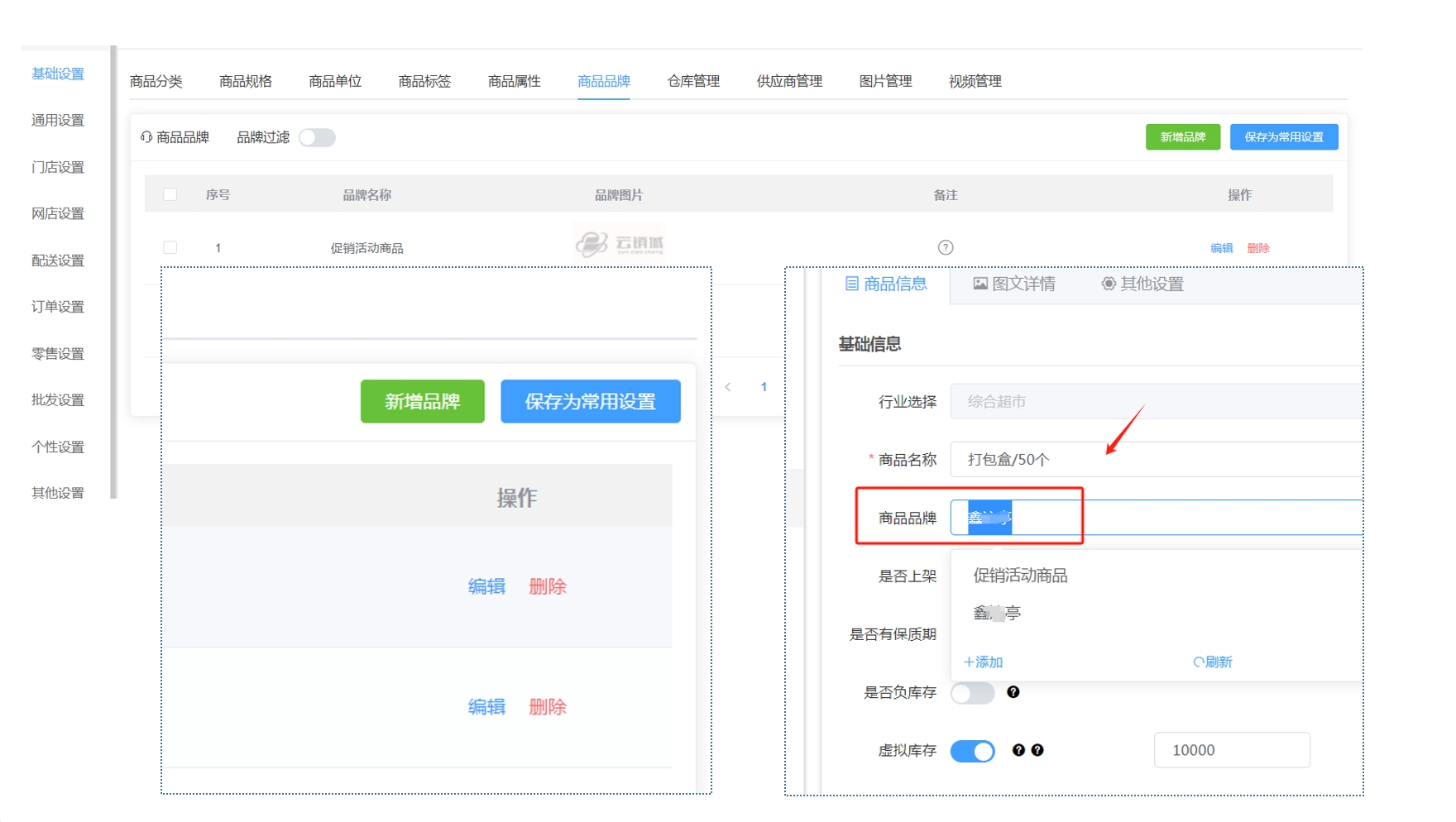
Task: Click the small green 新增品牌 button
Action: pos(1182,137)
